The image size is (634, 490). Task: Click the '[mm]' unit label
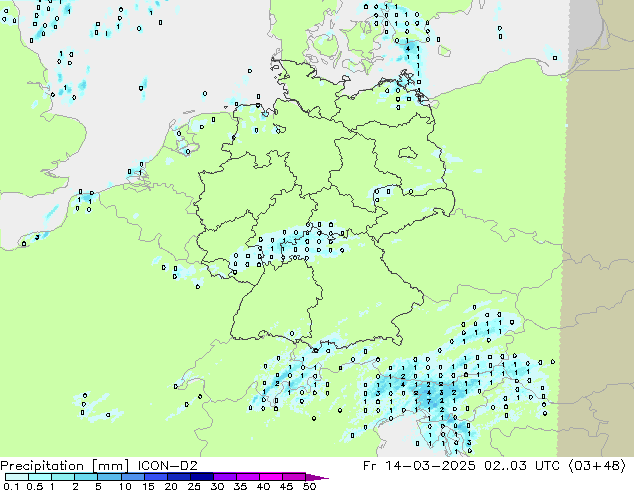point(110,466)
